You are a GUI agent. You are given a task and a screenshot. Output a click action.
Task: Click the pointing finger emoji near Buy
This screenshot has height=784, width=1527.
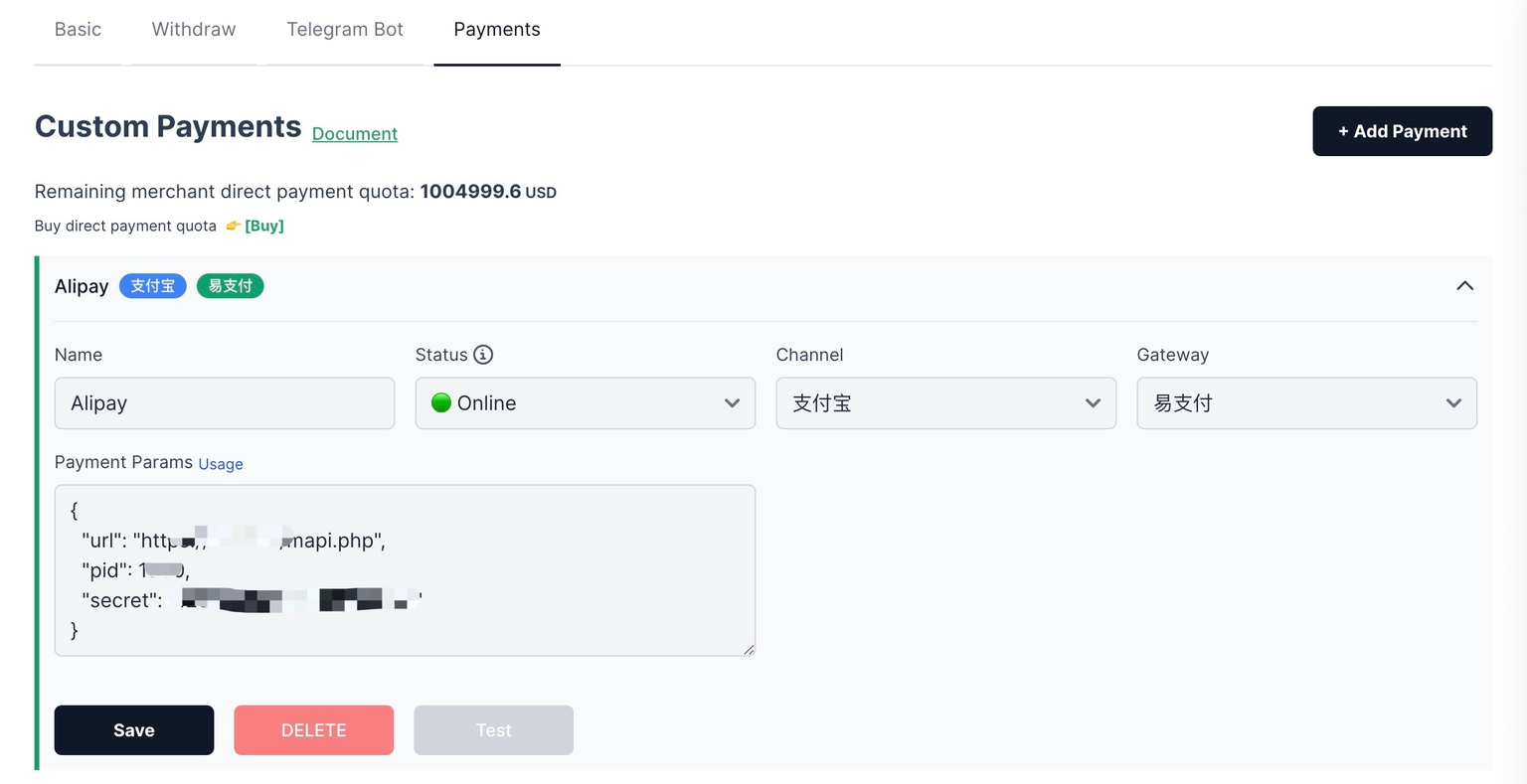point(233,226)
